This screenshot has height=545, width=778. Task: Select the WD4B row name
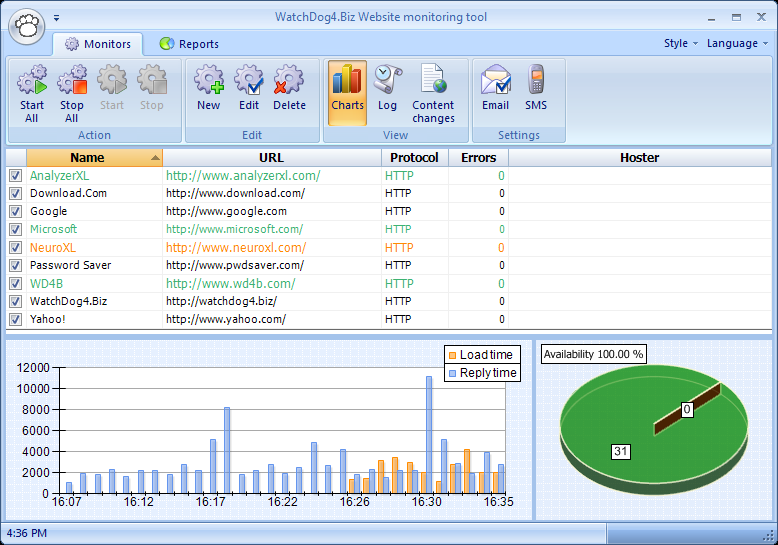tap(47, 283)
